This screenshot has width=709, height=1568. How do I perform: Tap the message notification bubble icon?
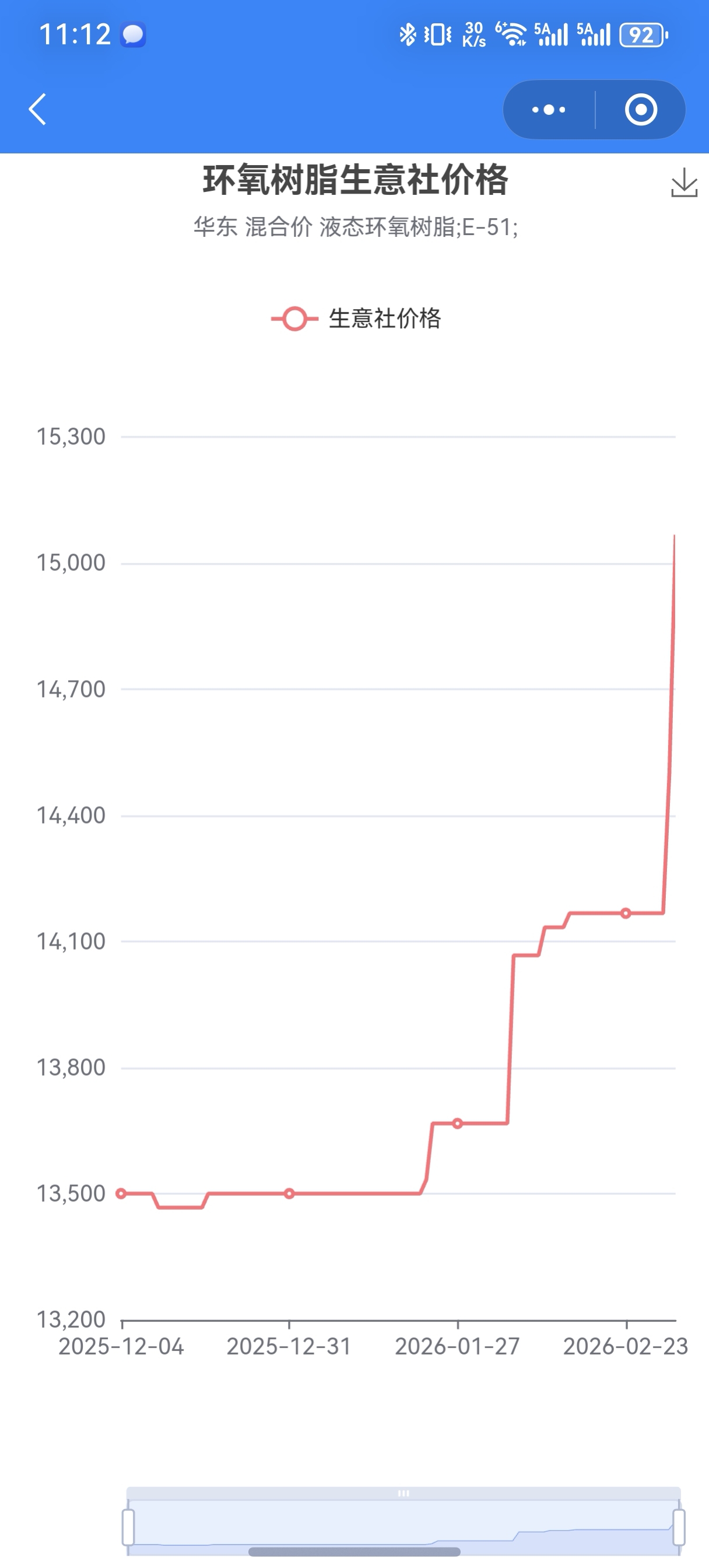[133, 34]
